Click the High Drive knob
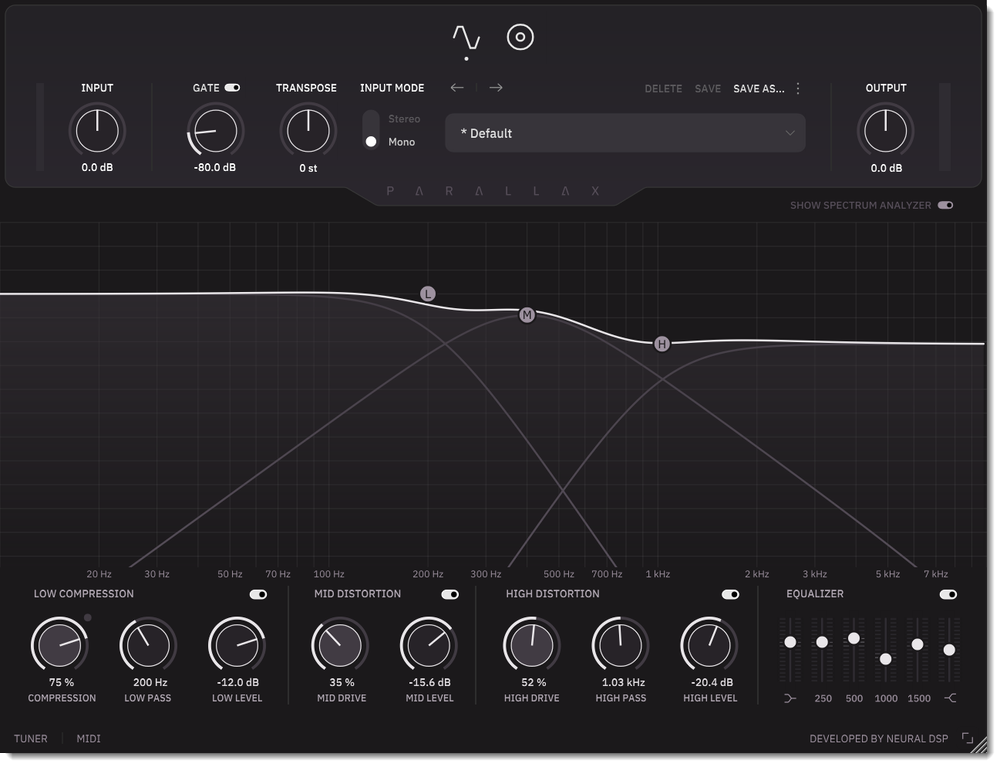 point(531,645)
